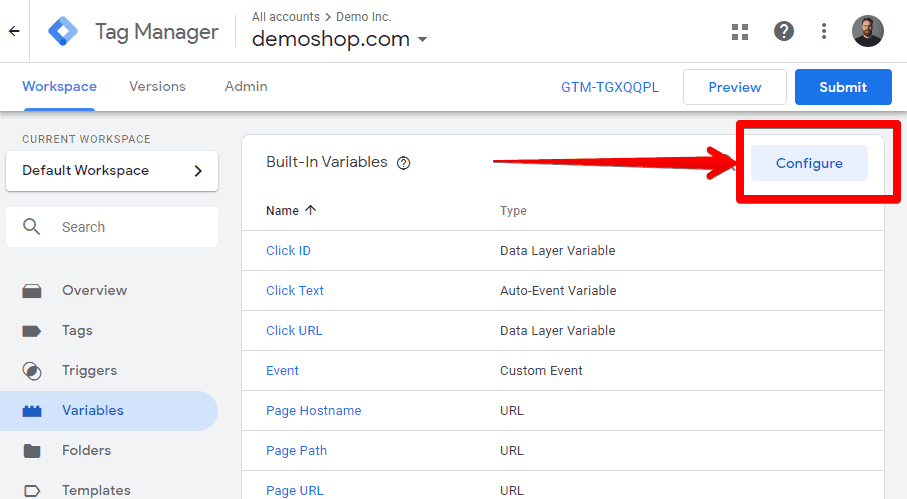Click the Demo Inc. breadcrumb

click(364, 17)
